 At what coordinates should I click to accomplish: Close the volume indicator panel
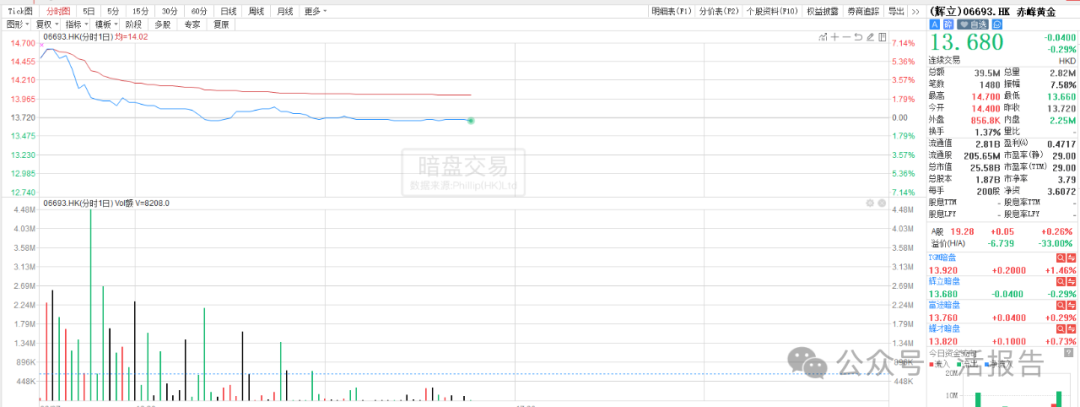coord(881,203)
